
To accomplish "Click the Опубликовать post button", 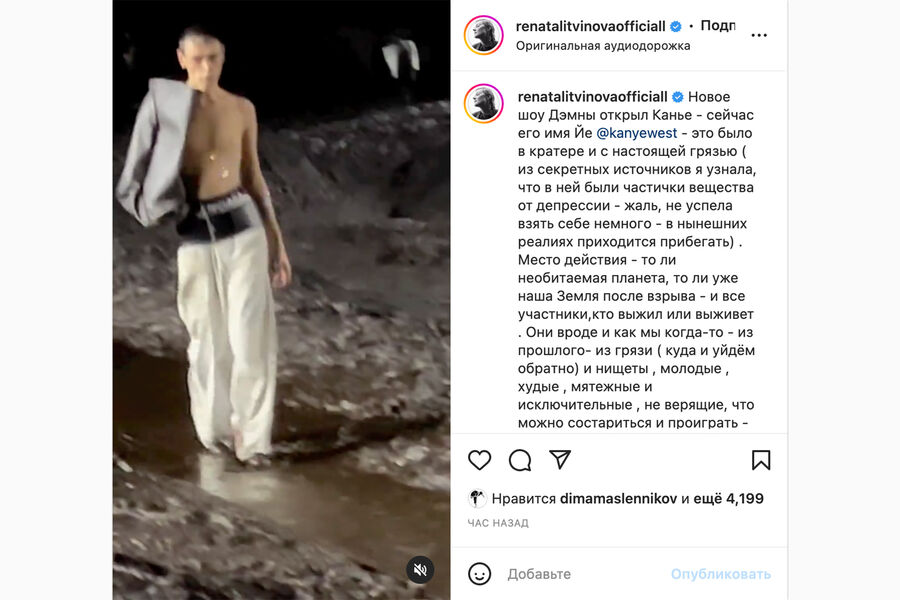I will [720, 574].
